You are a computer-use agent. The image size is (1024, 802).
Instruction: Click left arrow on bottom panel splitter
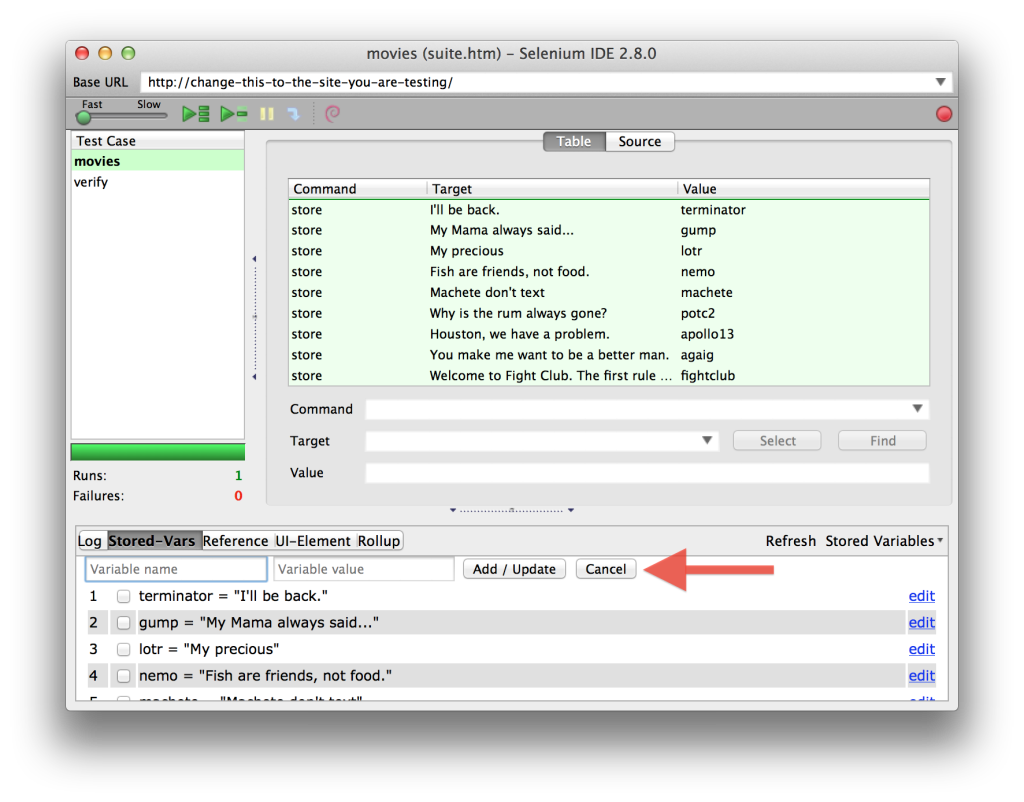point(453,510)
